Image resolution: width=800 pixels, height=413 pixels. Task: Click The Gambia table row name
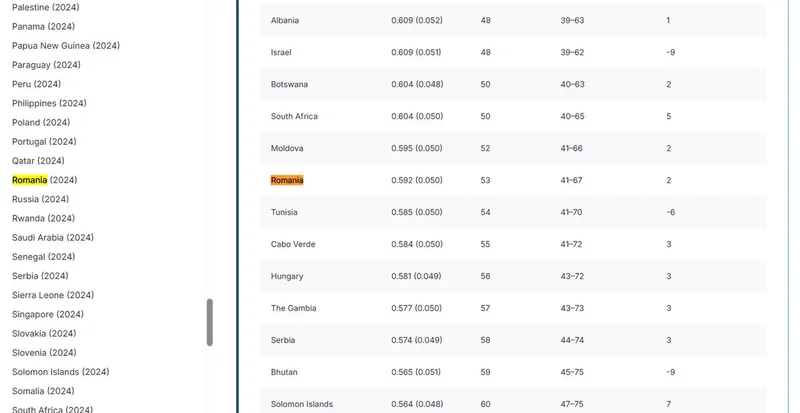293,308
